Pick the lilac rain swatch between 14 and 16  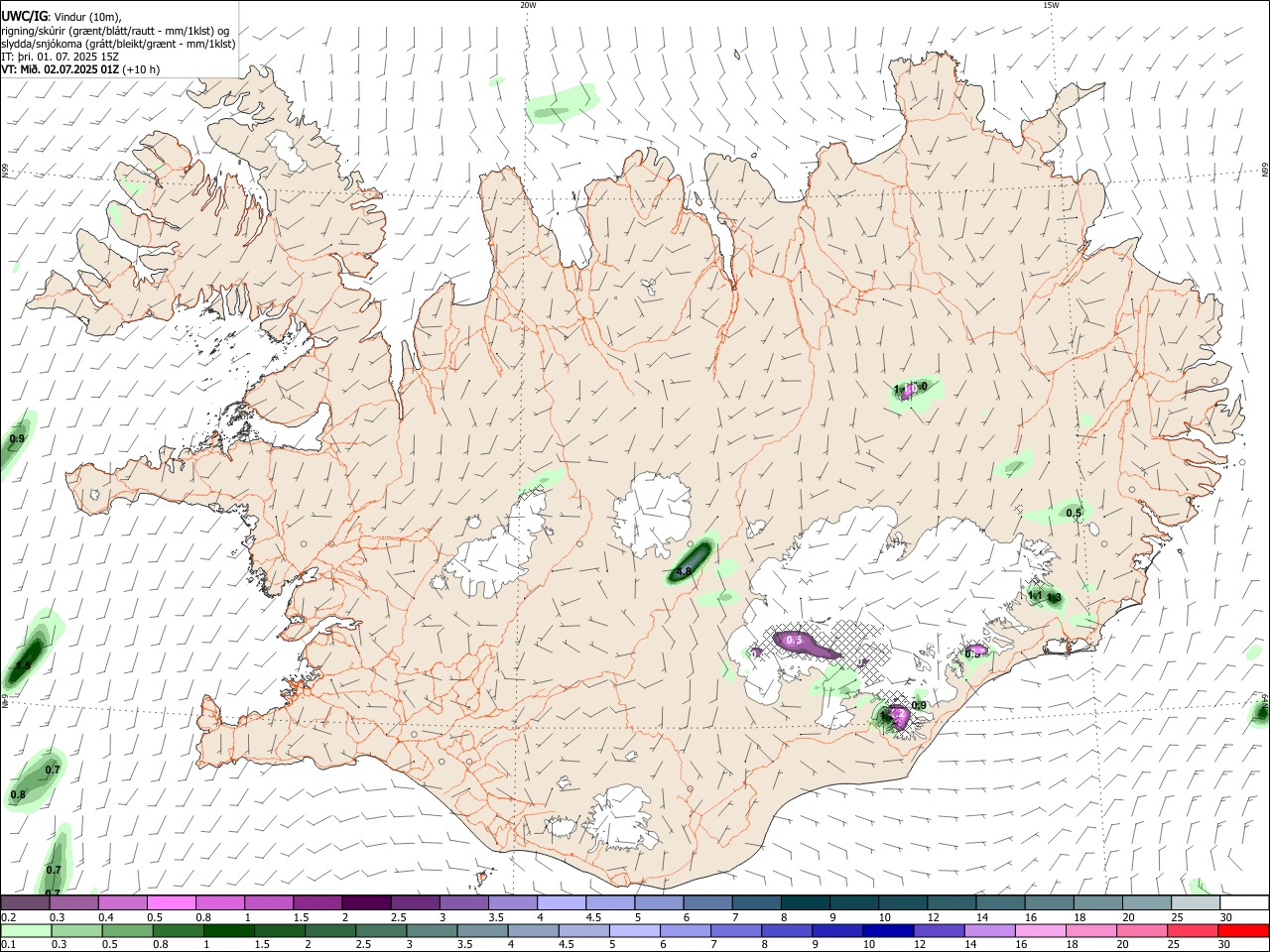[989, 930]
